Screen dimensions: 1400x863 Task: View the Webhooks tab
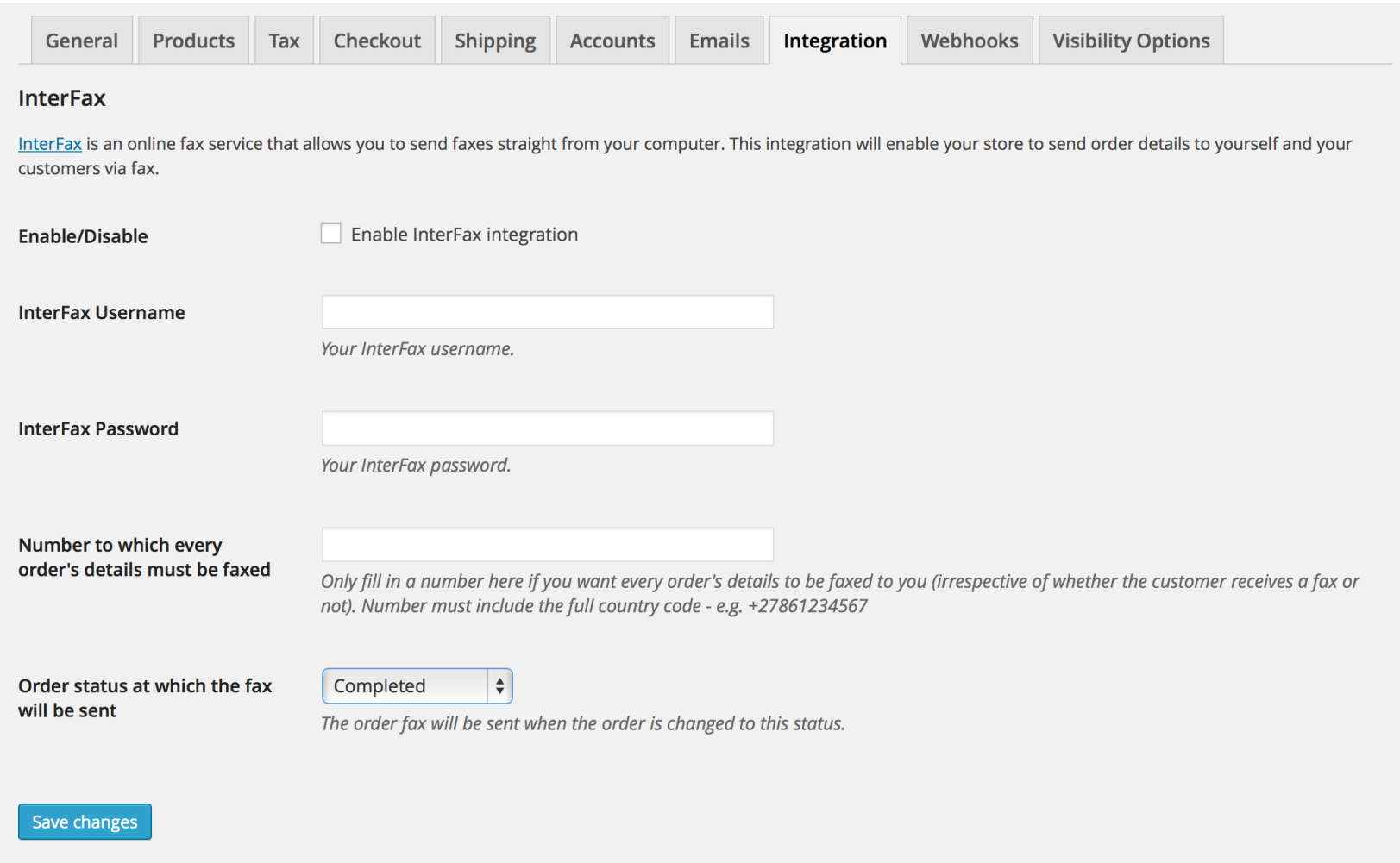(969, 40)
